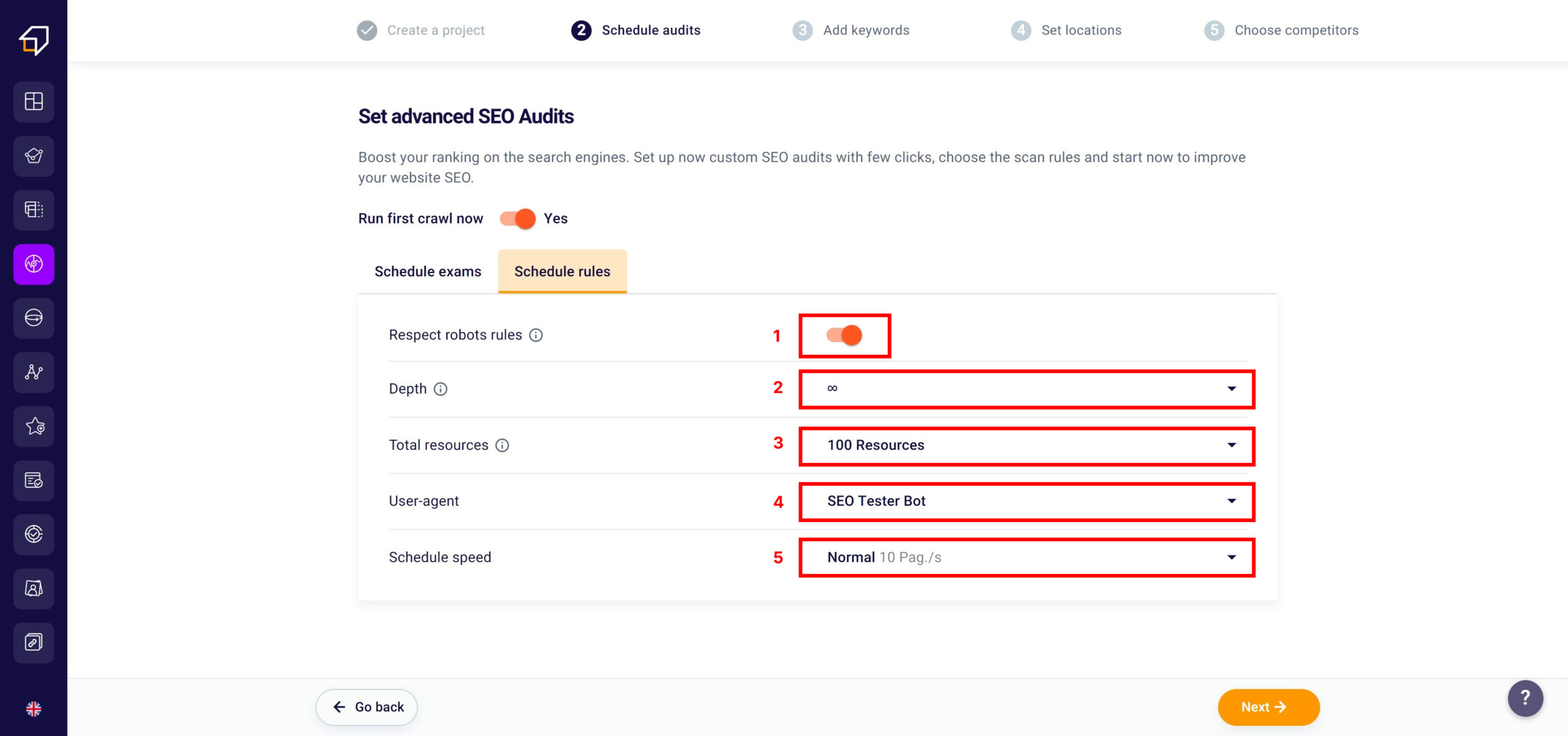This screenshot has width=1568, height=736.
Task: Open language selector UK flag icon
Action: [34, 708]
